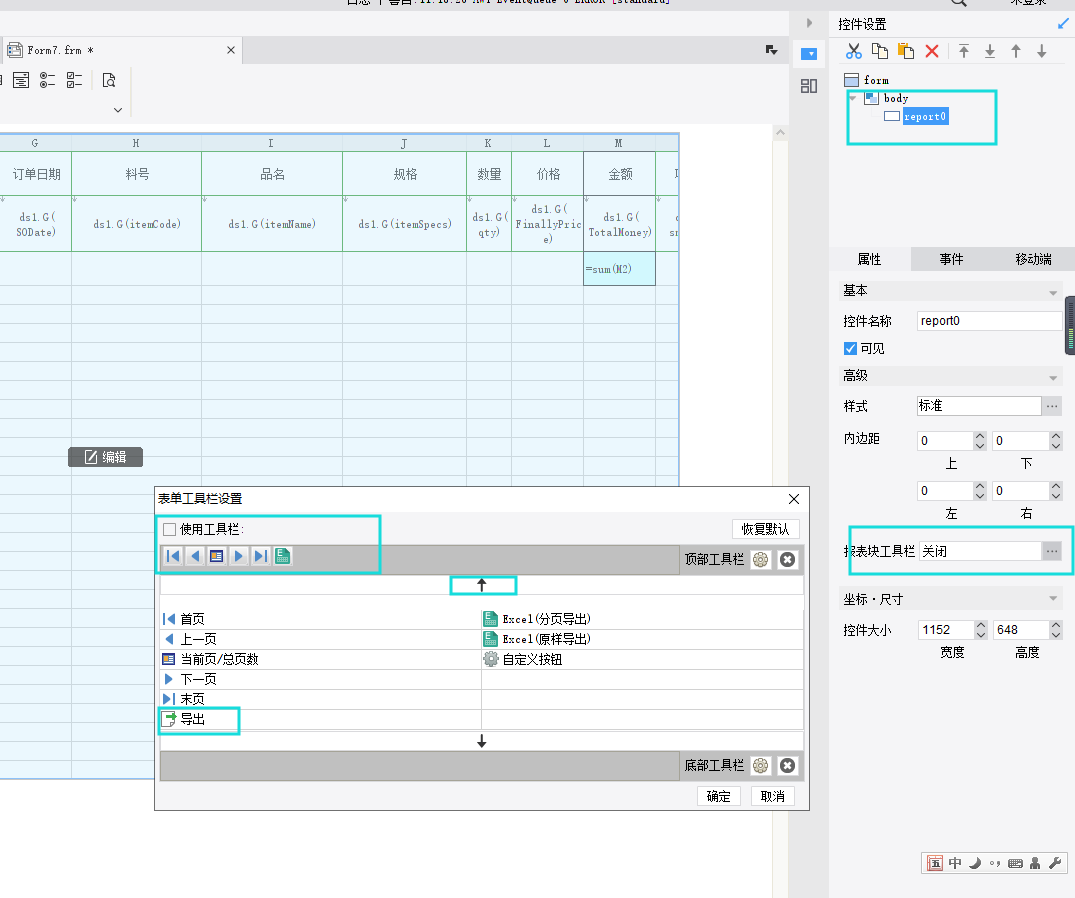Screen dimensions: 1075x898
Task: Click first page icon in top toolbar preview
Action: pyautogui.click(x=173, y=556)
